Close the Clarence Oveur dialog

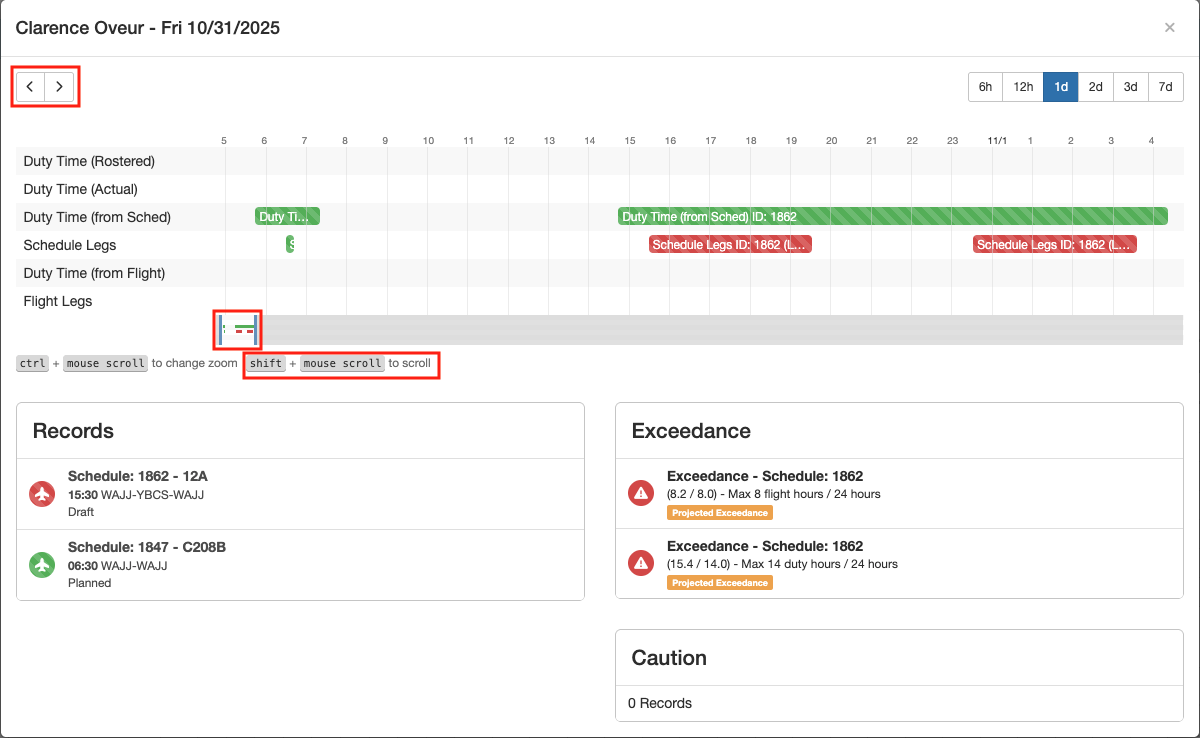click(x=1169, y=28)
